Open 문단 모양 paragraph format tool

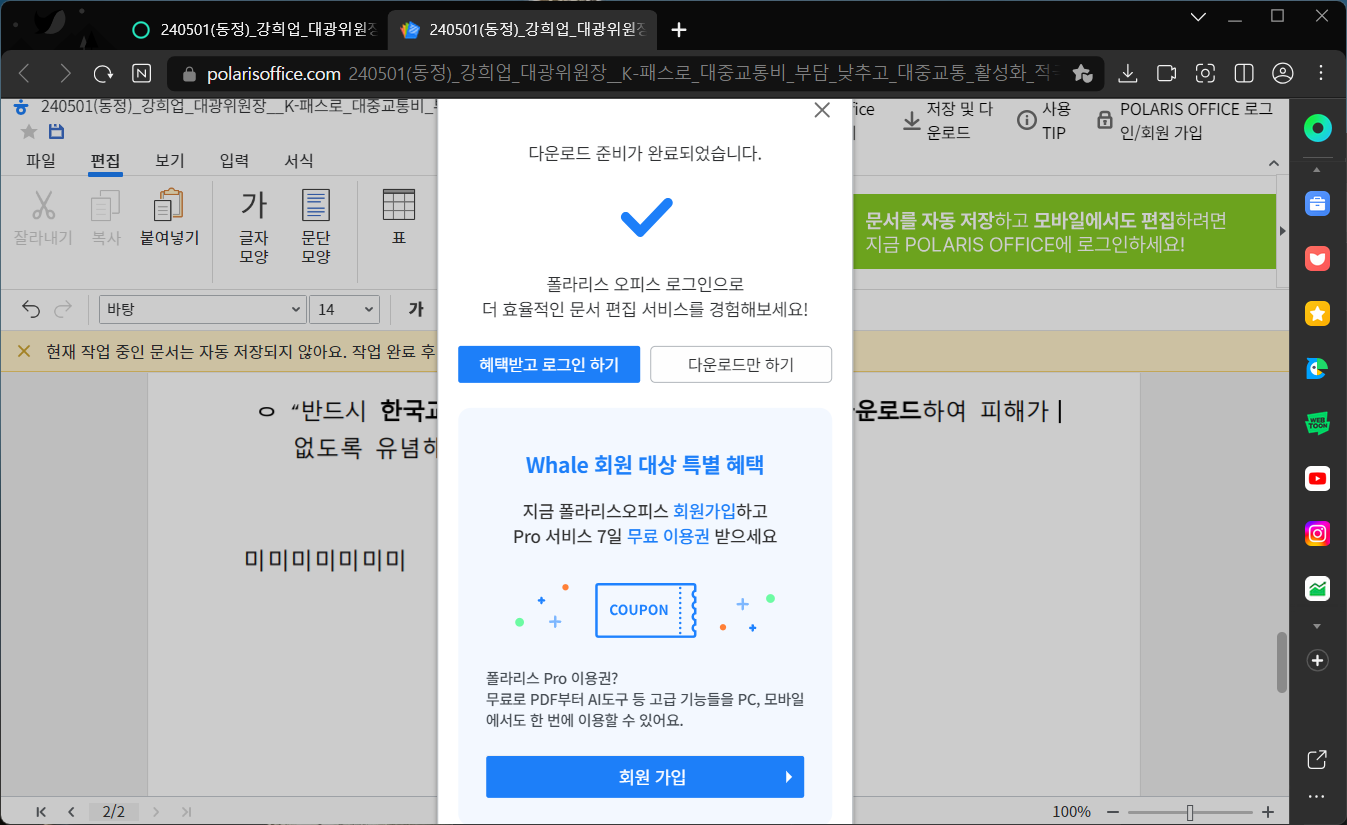tap(316, 226)
